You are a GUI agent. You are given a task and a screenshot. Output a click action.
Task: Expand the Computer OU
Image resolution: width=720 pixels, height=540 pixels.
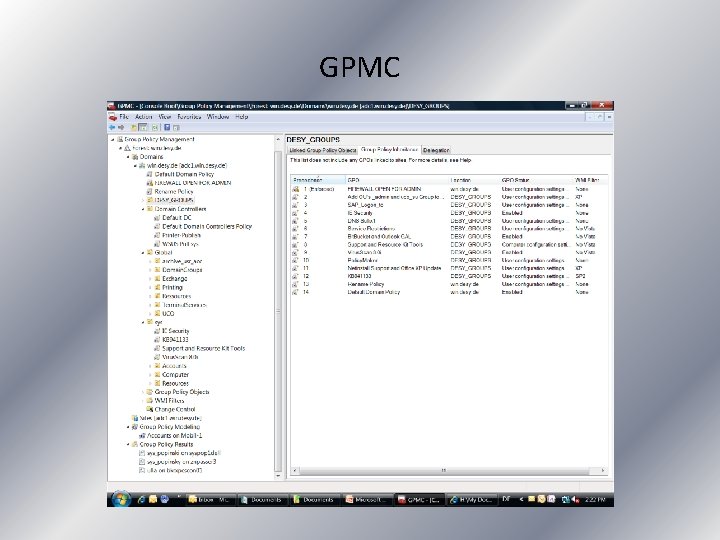coord(151,375)
